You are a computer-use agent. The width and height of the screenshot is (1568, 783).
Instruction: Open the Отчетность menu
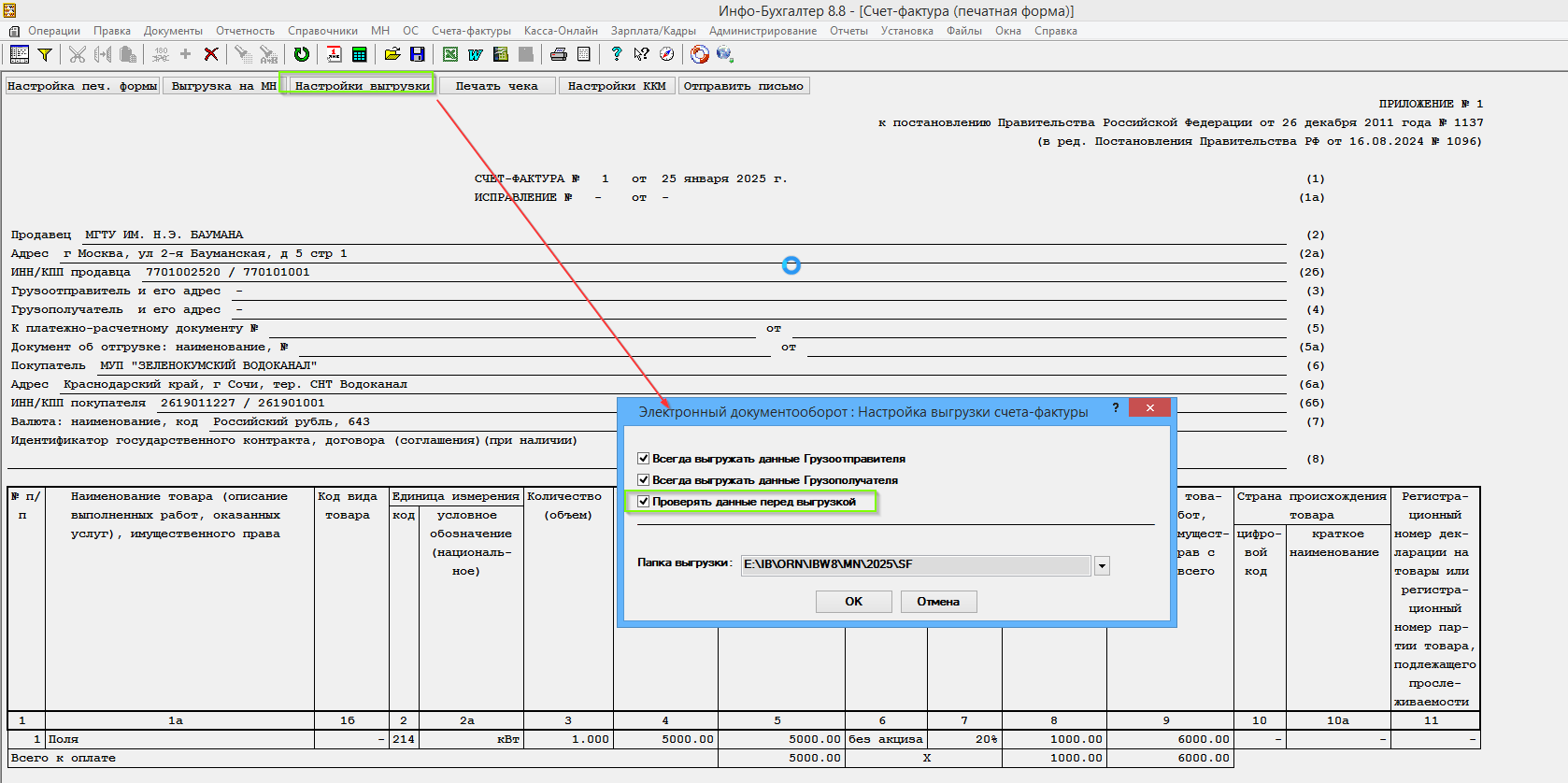[x=245, y=31]
